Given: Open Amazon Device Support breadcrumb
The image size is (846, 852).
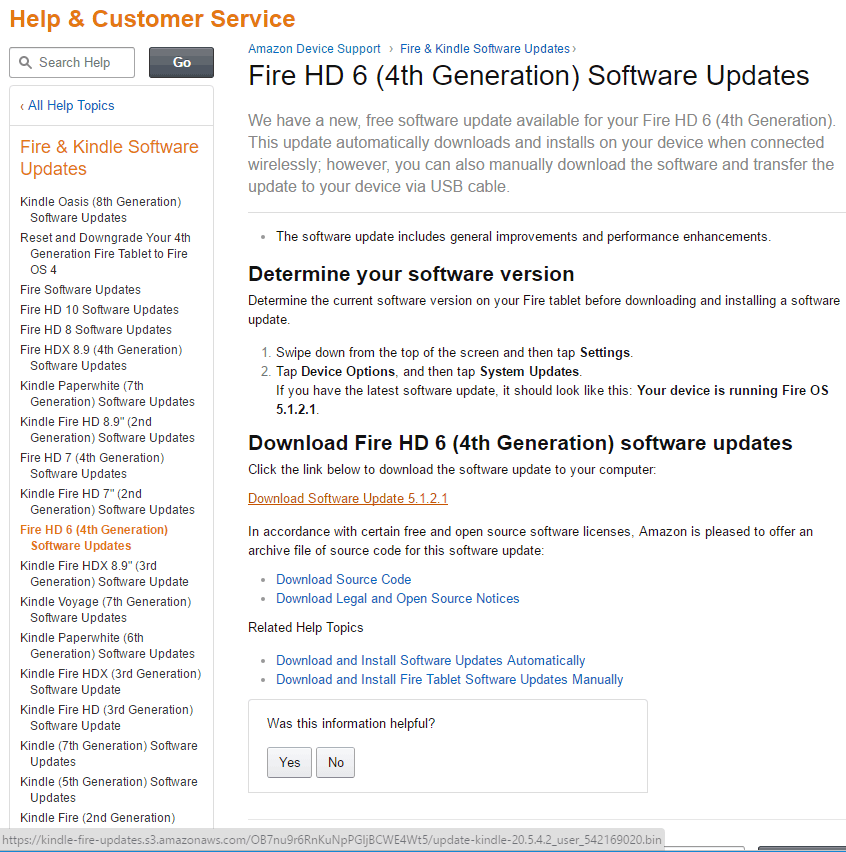Looking at the screenshot, I should tap(314, 49).
